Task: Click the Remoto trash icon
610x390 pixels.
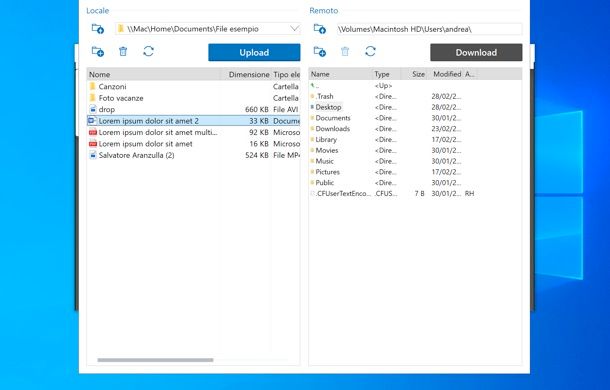Action: click(345, 51)
